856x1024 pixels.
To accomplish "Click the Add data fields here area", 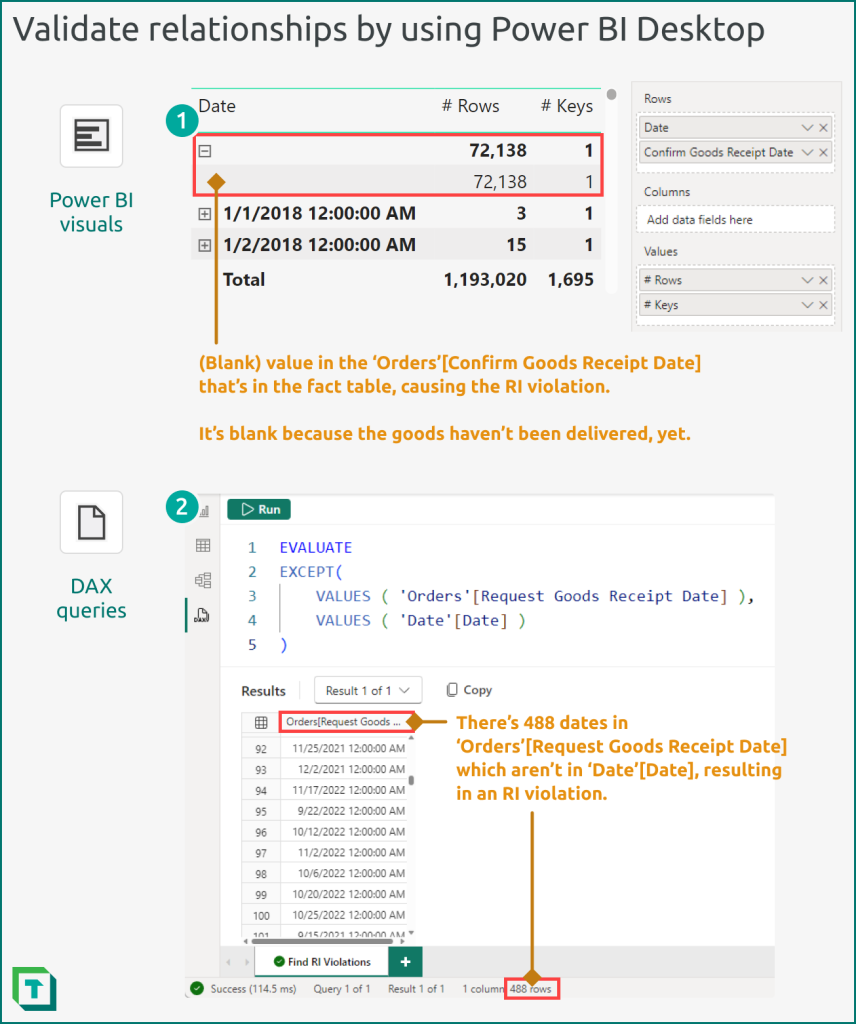I will (x=700, y=219).
